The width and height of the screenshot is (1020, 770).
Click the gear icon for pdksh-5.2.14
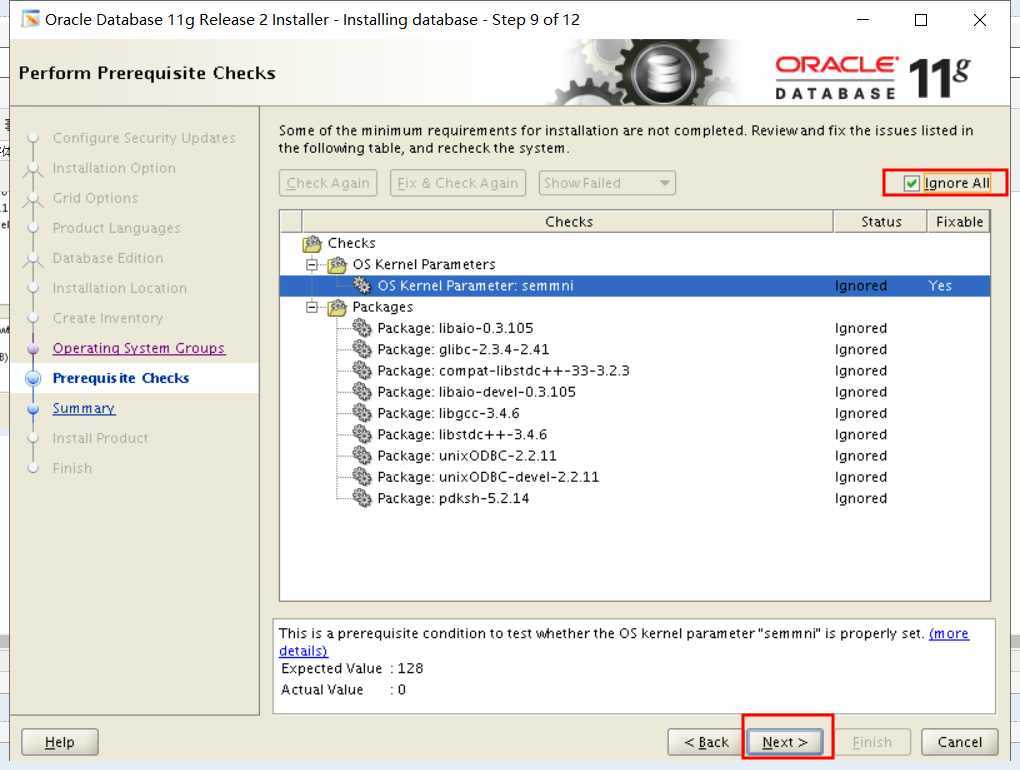[362, 498]
